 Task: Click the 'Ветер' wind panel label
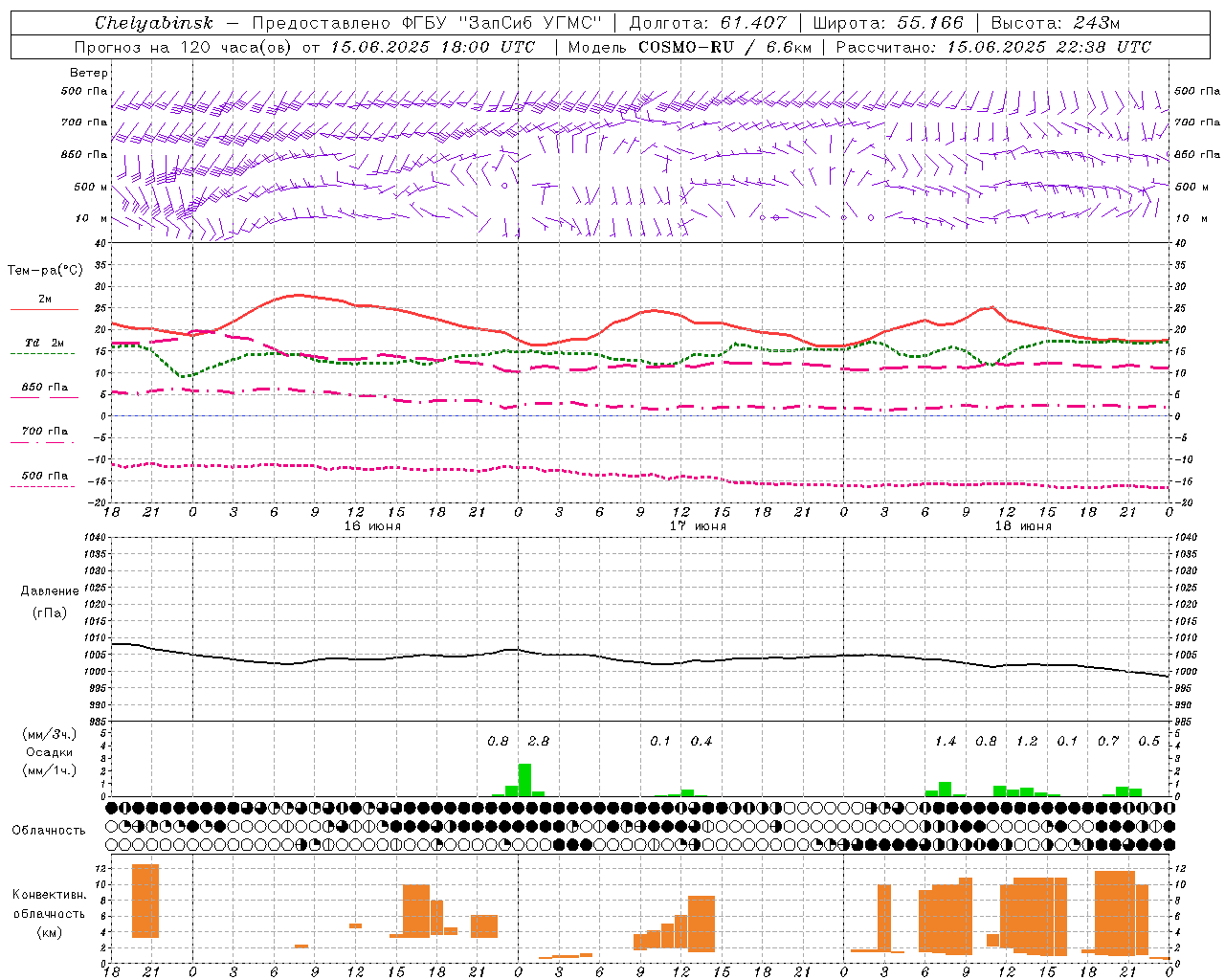[89, 73]
